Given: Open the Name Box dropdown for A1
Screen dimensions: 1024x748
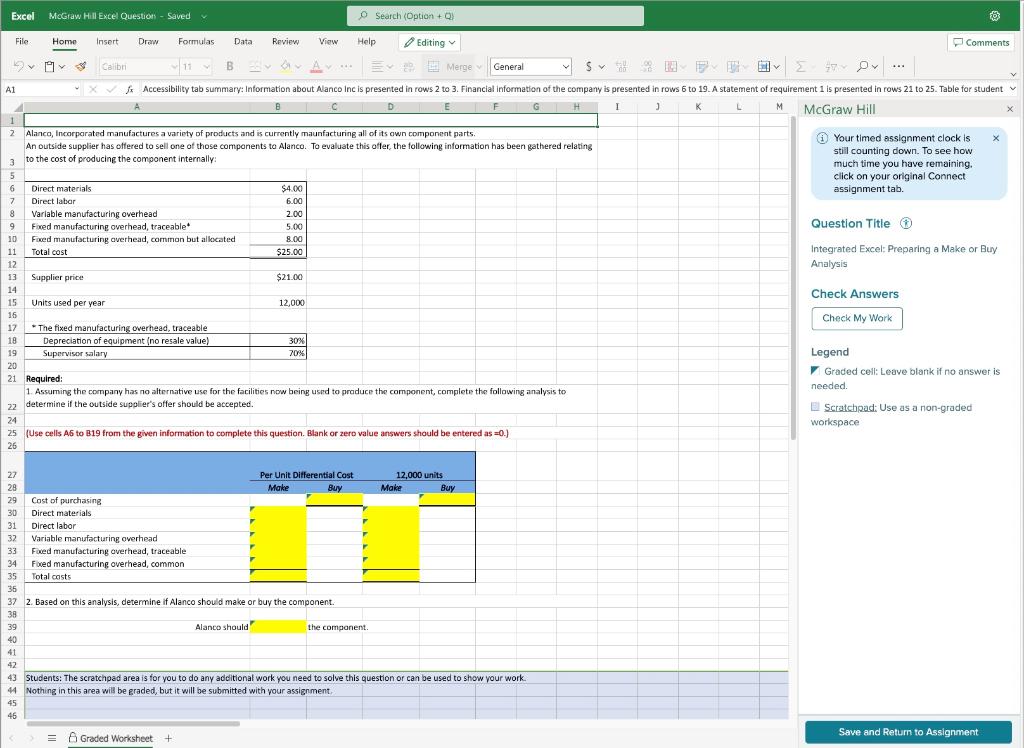Looking at the screenshot, I should 76,89.
